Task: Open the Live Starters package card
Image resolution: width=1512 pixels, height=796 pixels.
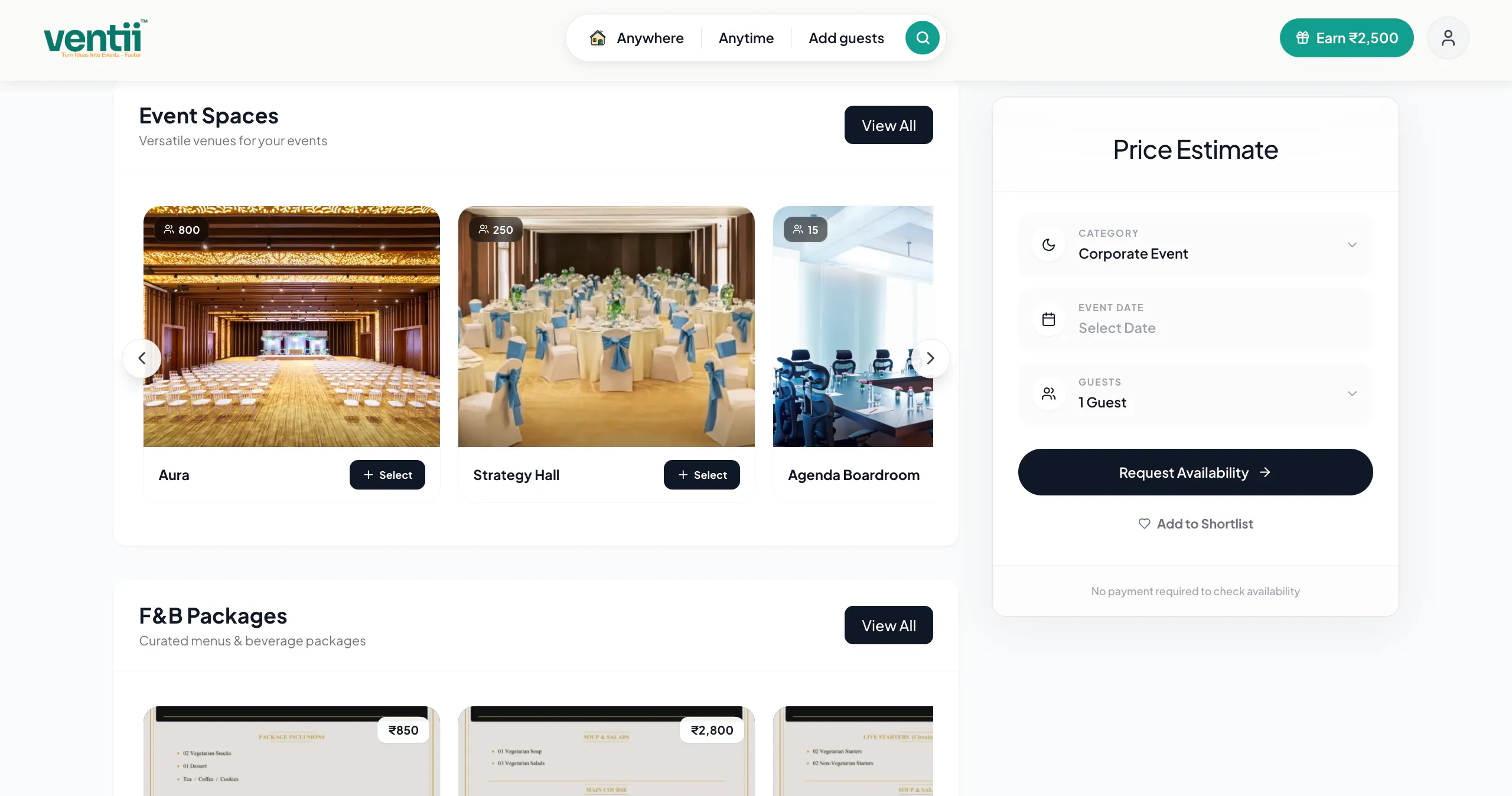Action: click(853, 751)
